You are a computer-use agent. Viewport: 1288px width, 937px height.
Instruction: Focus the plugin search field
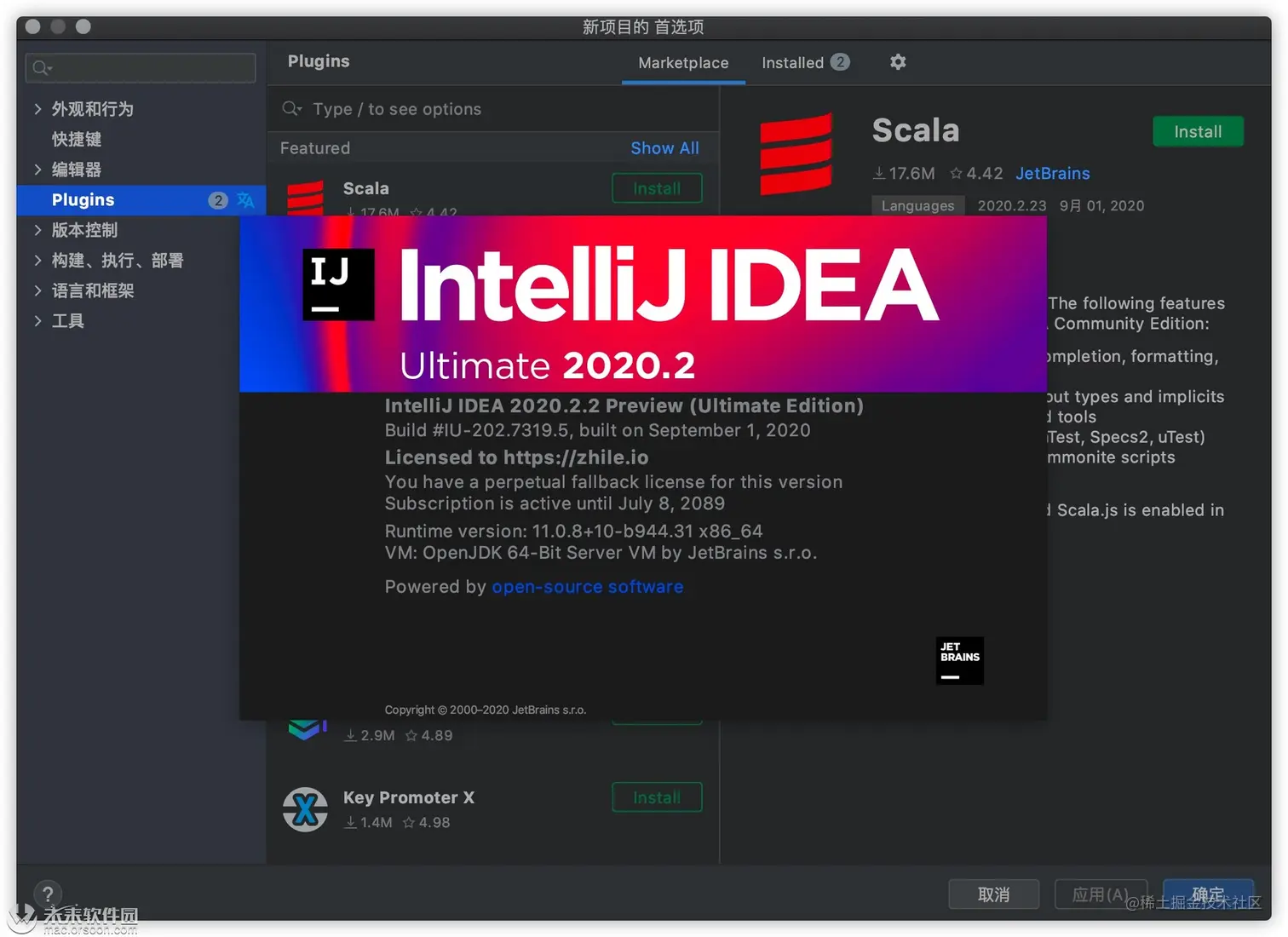pyautogui.click(x=493, y=109)
